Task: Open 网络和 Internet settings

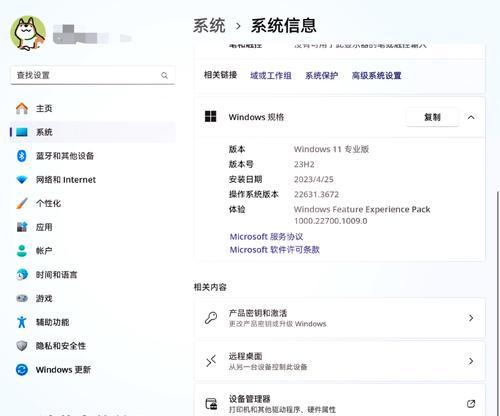Action: 93,180
